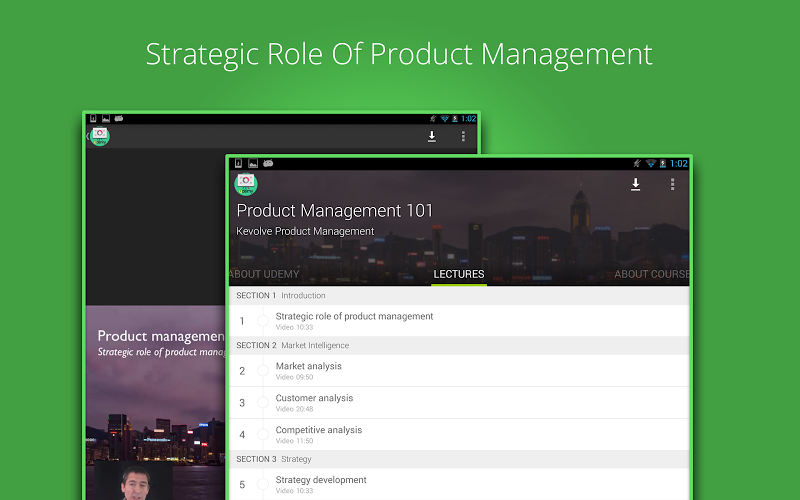Open three-dot menu on background video player screen
800x500 pixels.
click(463, 136)
